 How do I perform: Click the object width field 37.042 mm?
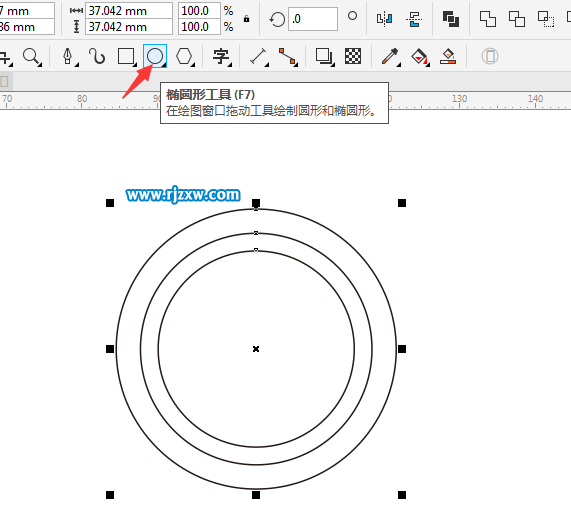(129, 11)
